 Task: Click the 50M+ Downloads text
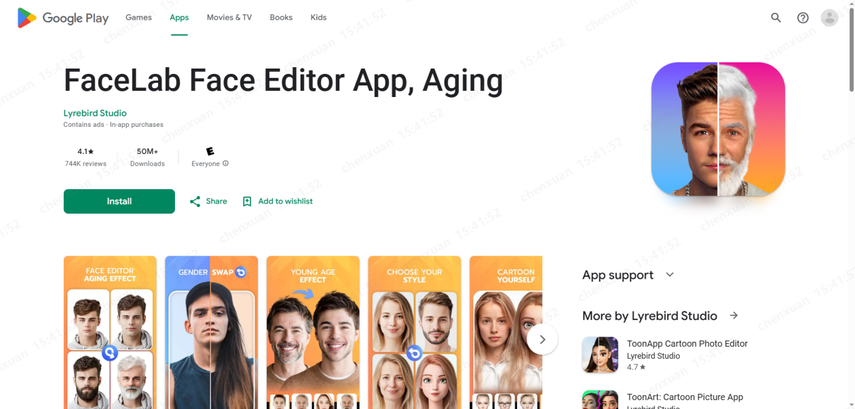(x=147, y=157)
